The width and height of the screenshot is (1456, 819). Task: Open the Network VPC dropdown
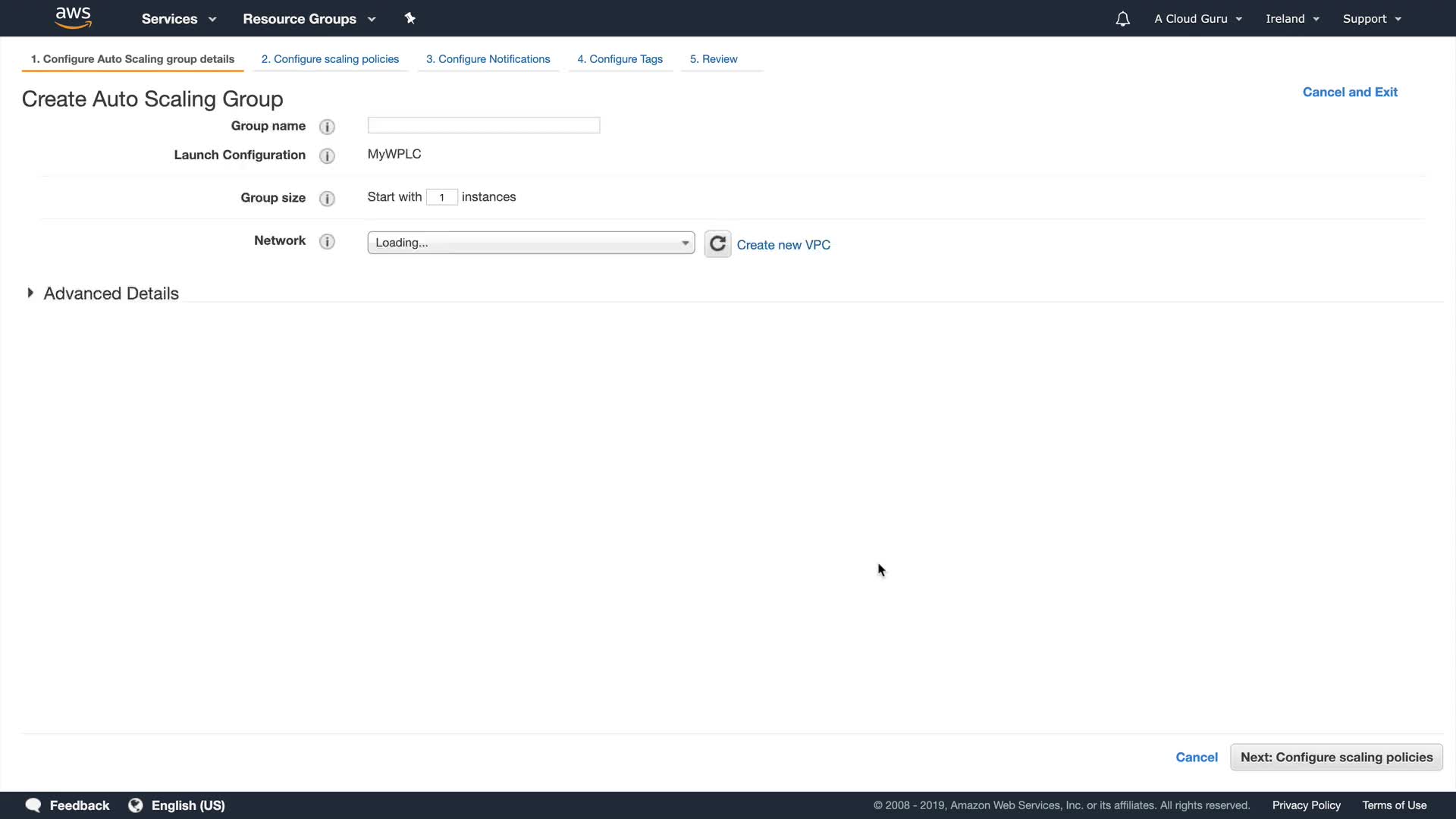(x=531, y=243)
